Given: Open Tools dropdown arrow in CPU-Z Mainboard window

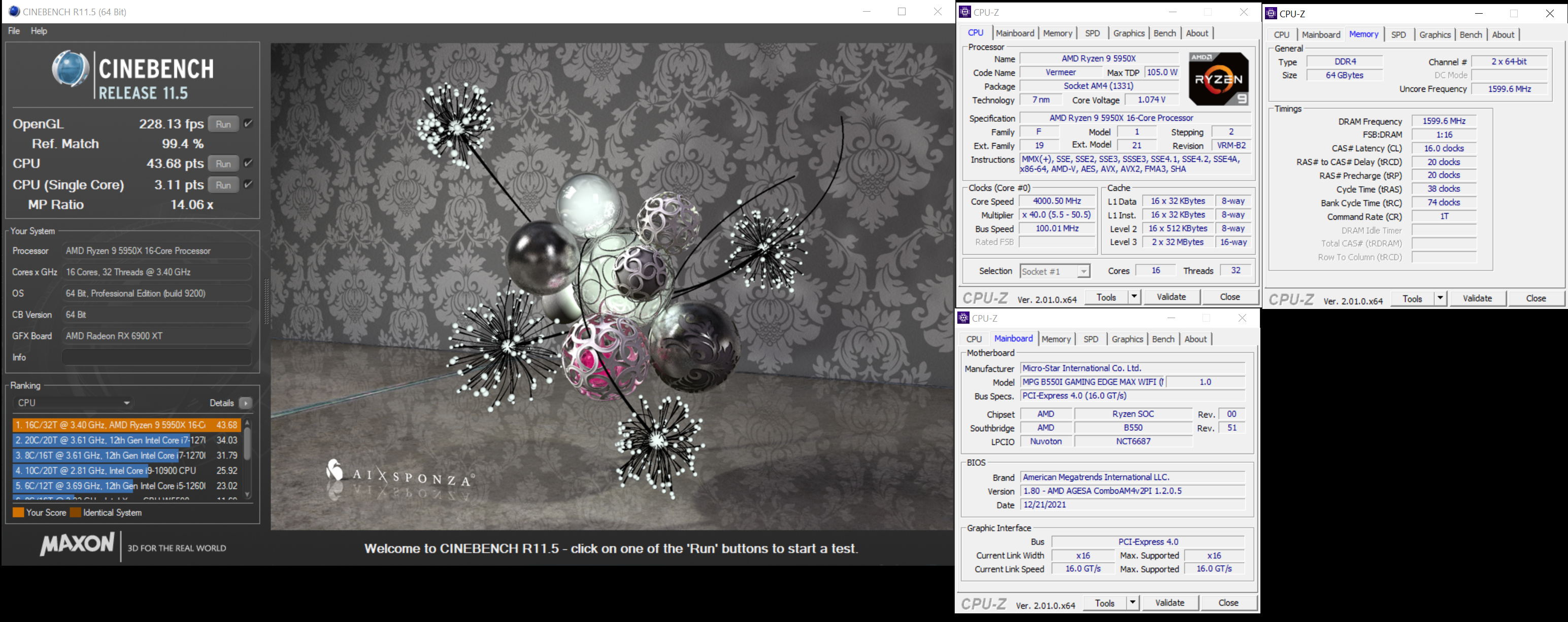Looking at the screenshot, I should pyautogui.click(x=1132, y=603).
